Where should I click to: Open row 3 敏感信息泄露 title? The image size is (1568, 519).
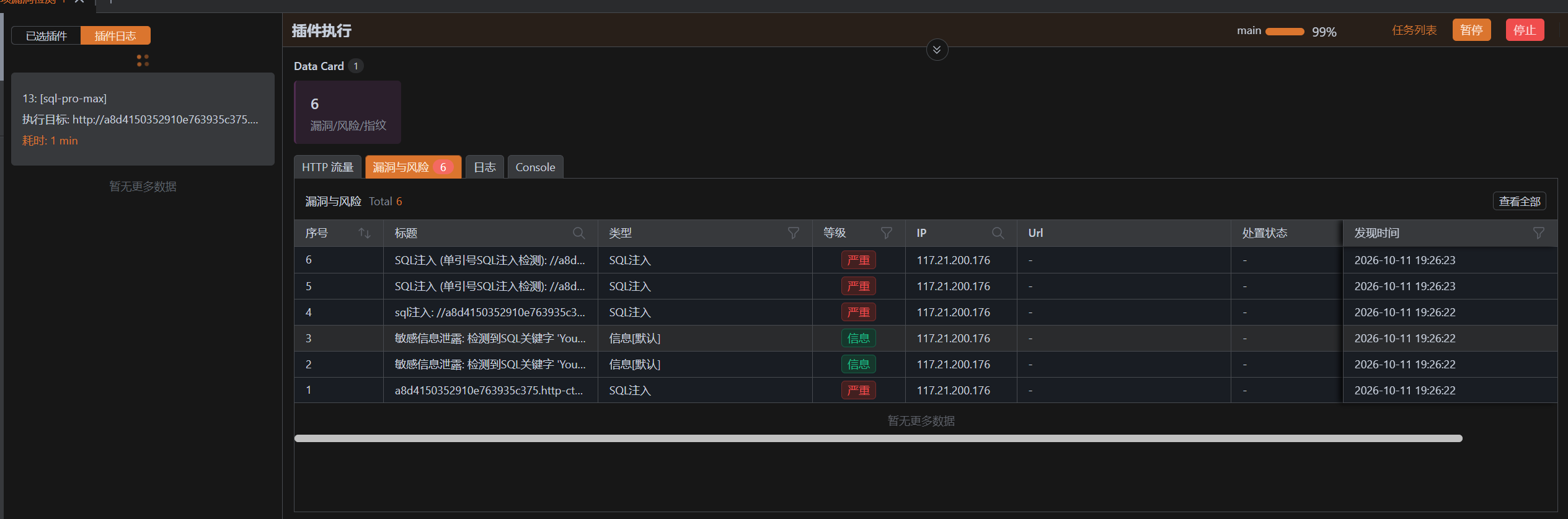point(490,339)
